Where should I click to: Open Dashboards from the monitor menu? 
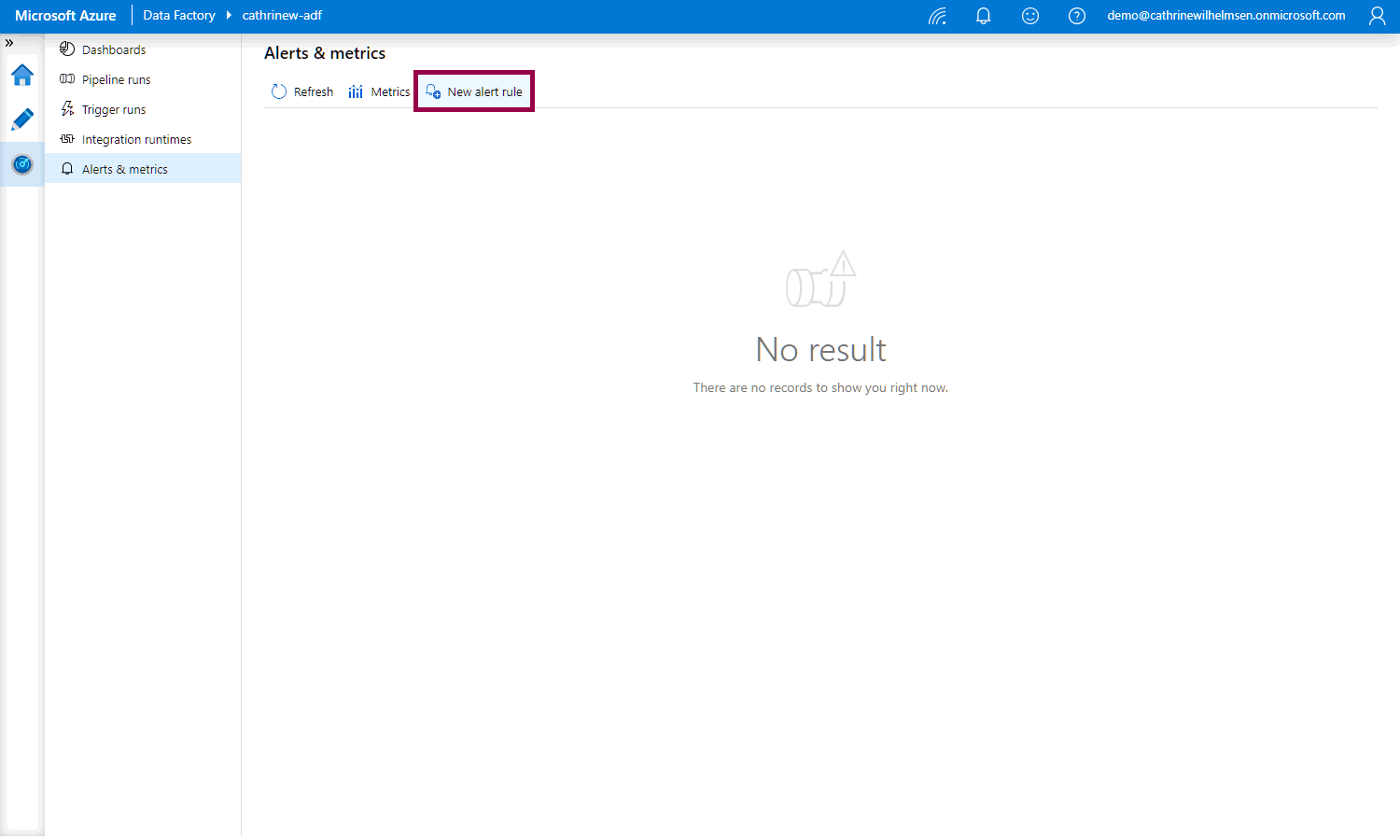(113, 50)
